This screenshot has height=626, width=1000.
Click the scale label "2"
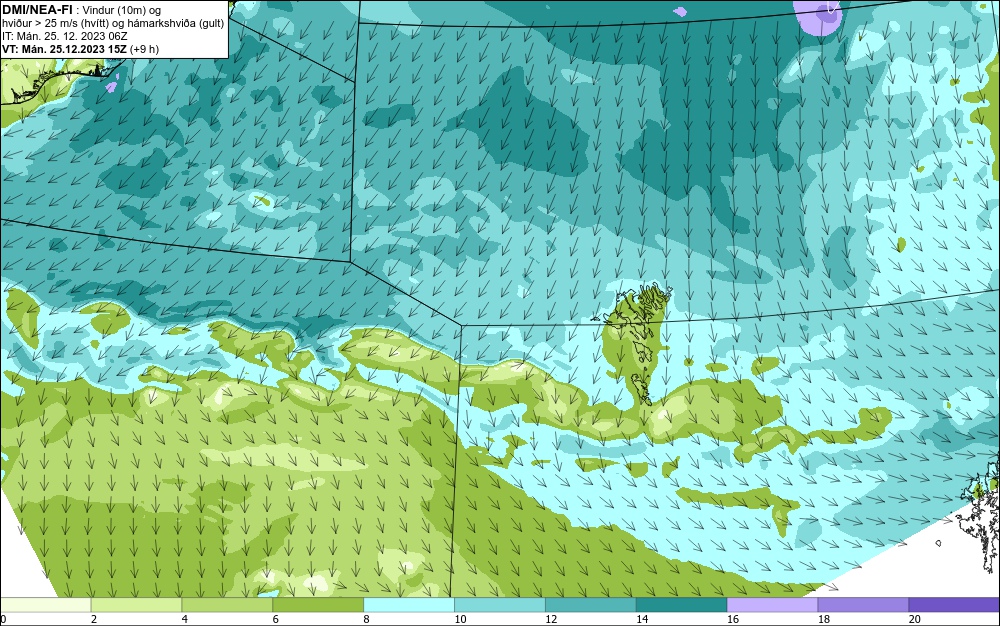pyautogui.click(x=94, y=619)
